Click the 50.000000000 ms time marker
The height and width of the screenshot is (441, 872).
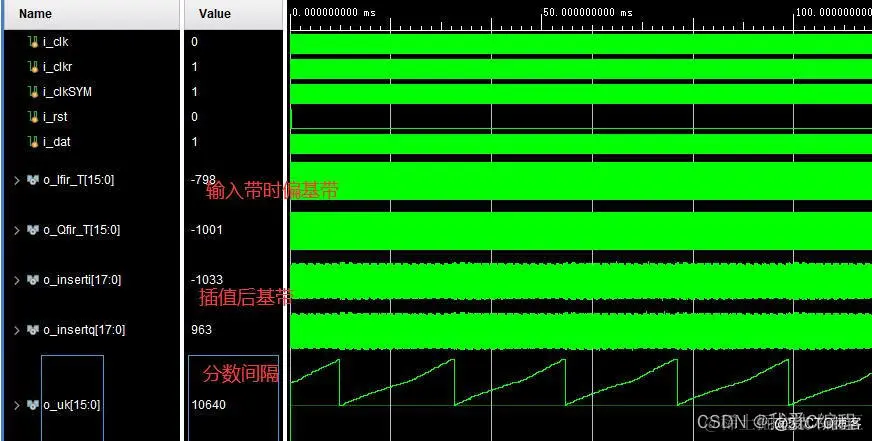[x=587, y=13]
